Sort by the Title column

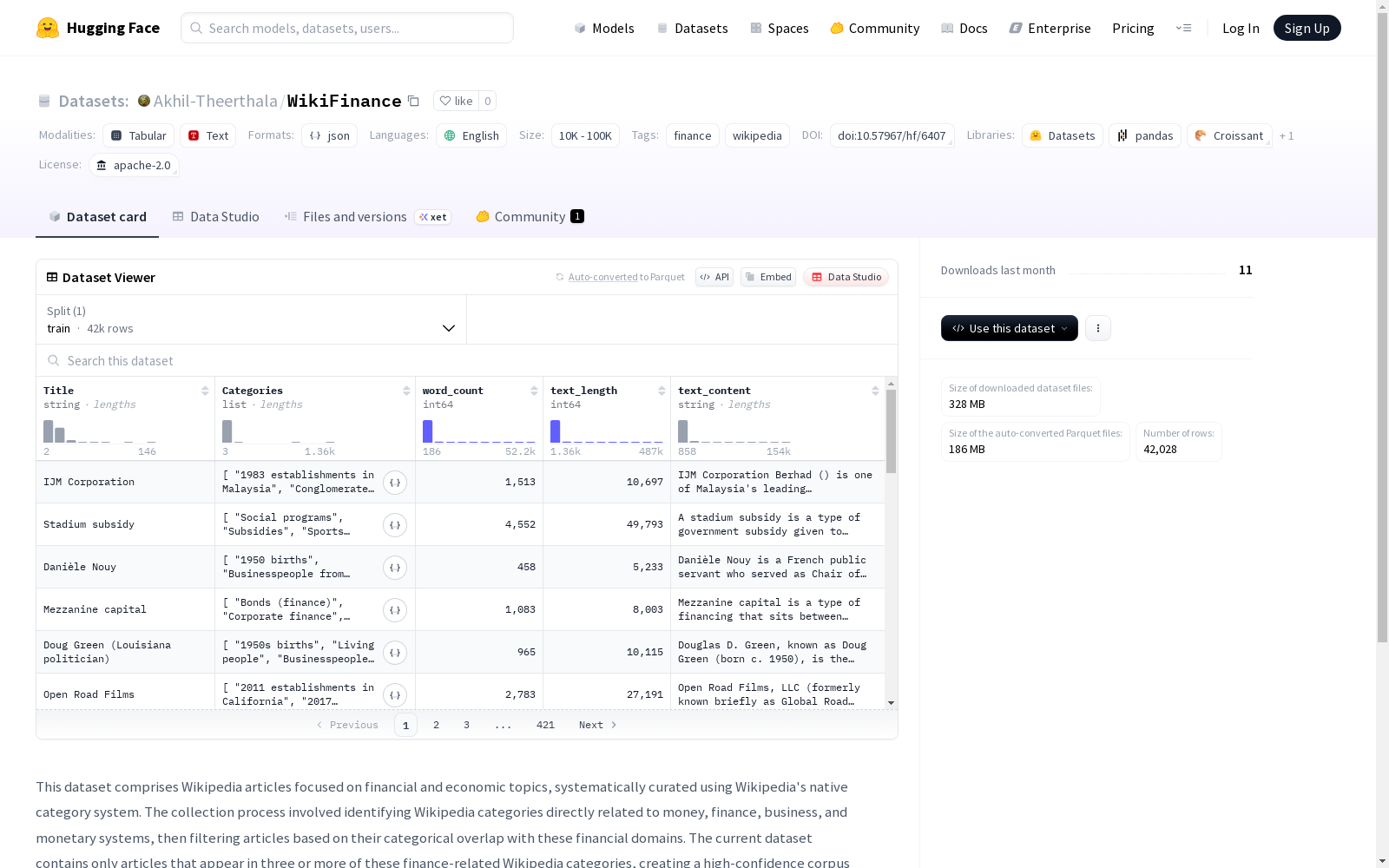click(x=205, y=391)
